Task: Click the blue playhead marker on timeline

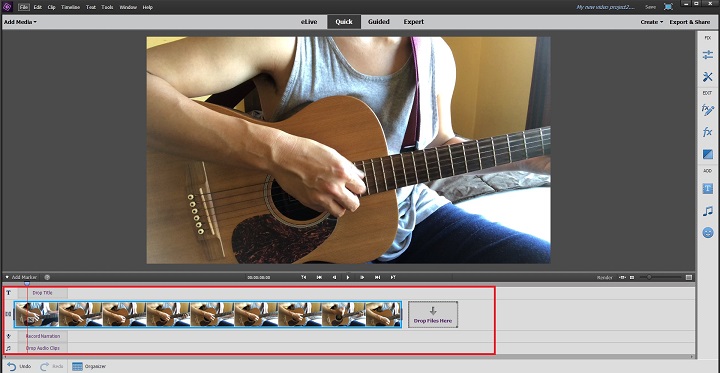Action: coord(27,284)
